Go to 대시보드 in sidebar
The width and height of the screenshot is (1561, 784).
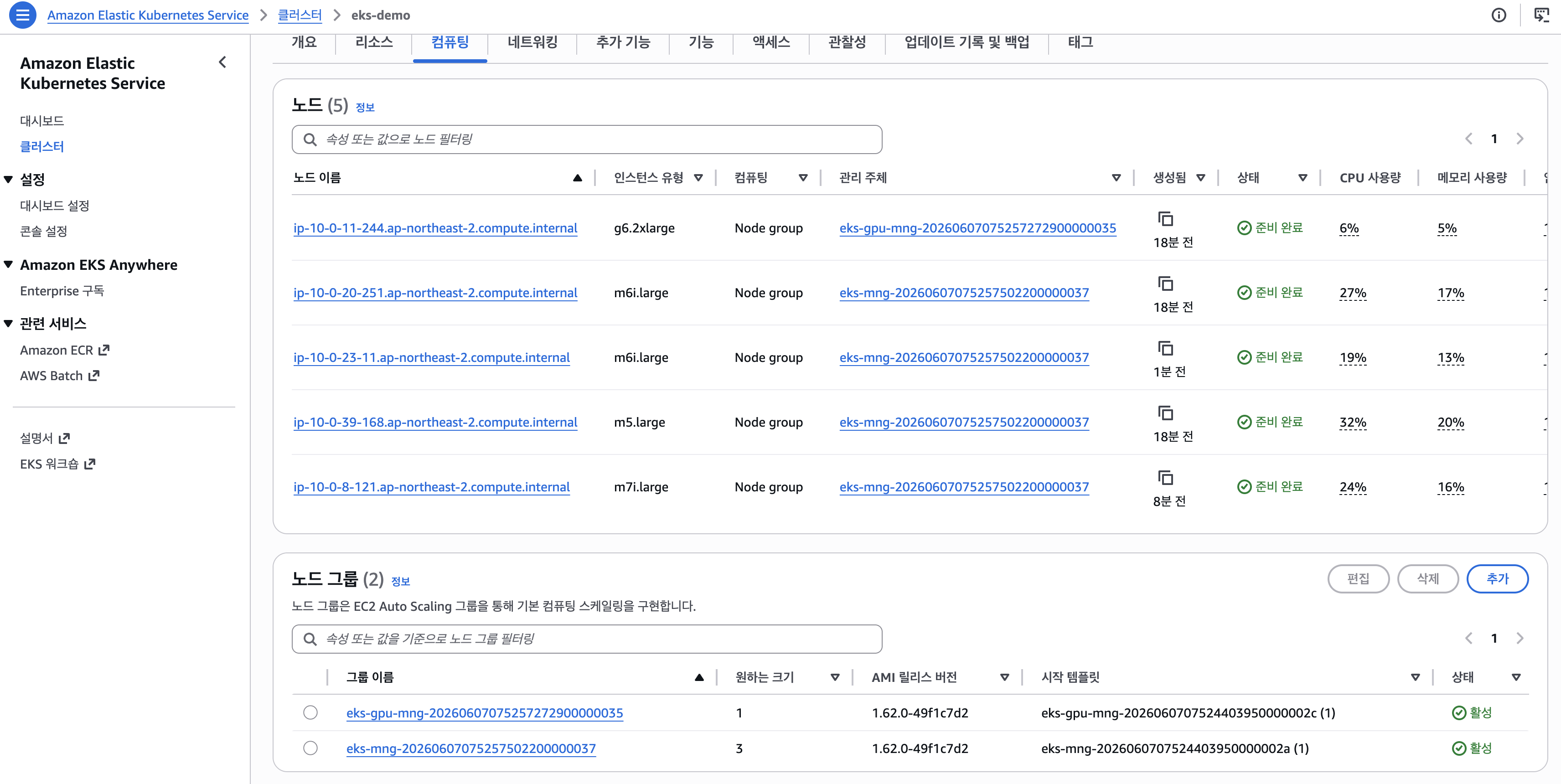click(42, 121)
